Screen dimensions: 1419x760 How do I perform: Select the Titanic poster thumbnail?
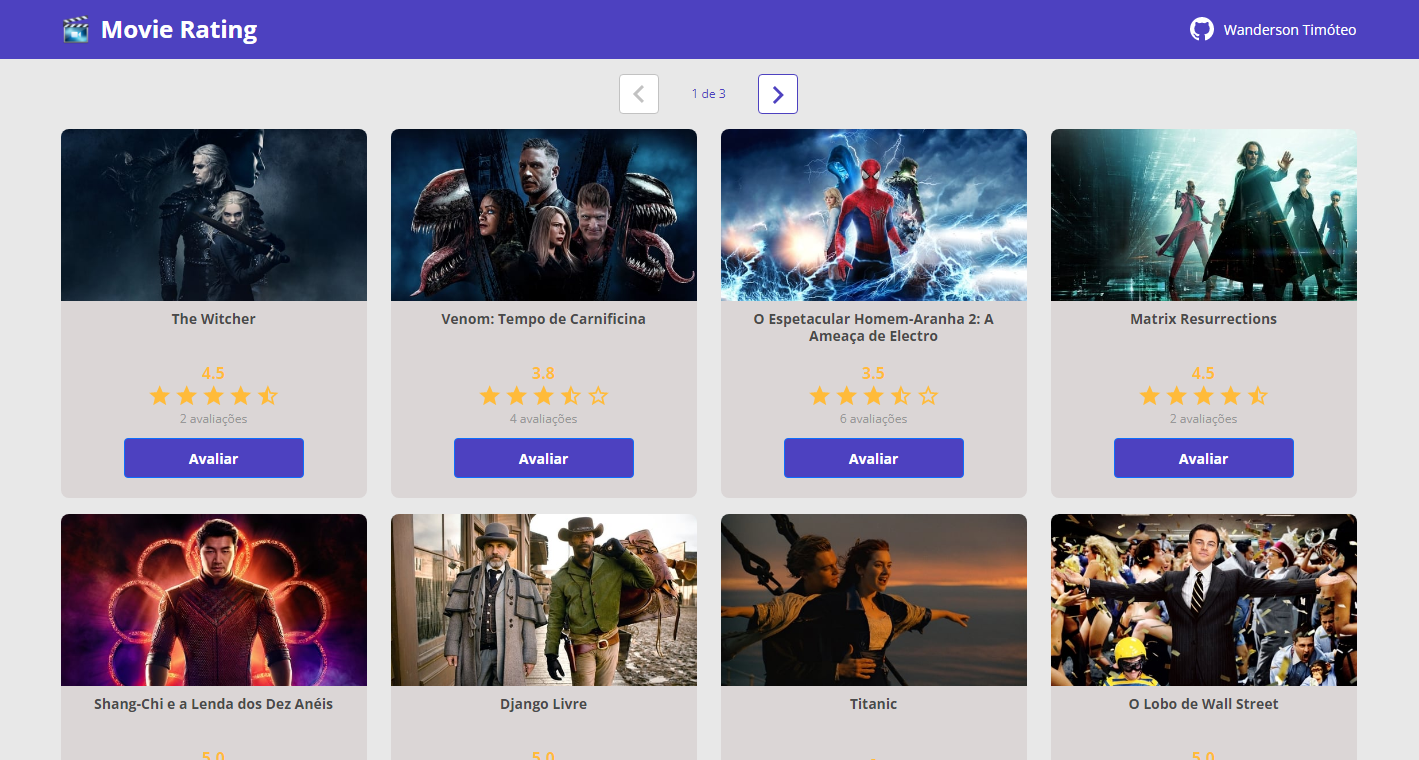874,600
